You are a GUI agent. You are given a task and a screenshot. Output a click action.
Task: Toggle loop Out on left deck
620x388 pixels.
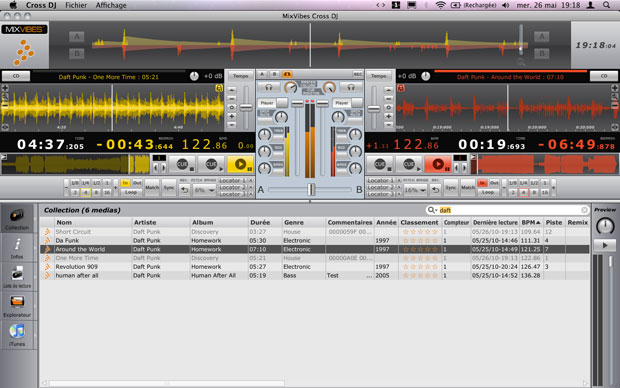[137, 183]
